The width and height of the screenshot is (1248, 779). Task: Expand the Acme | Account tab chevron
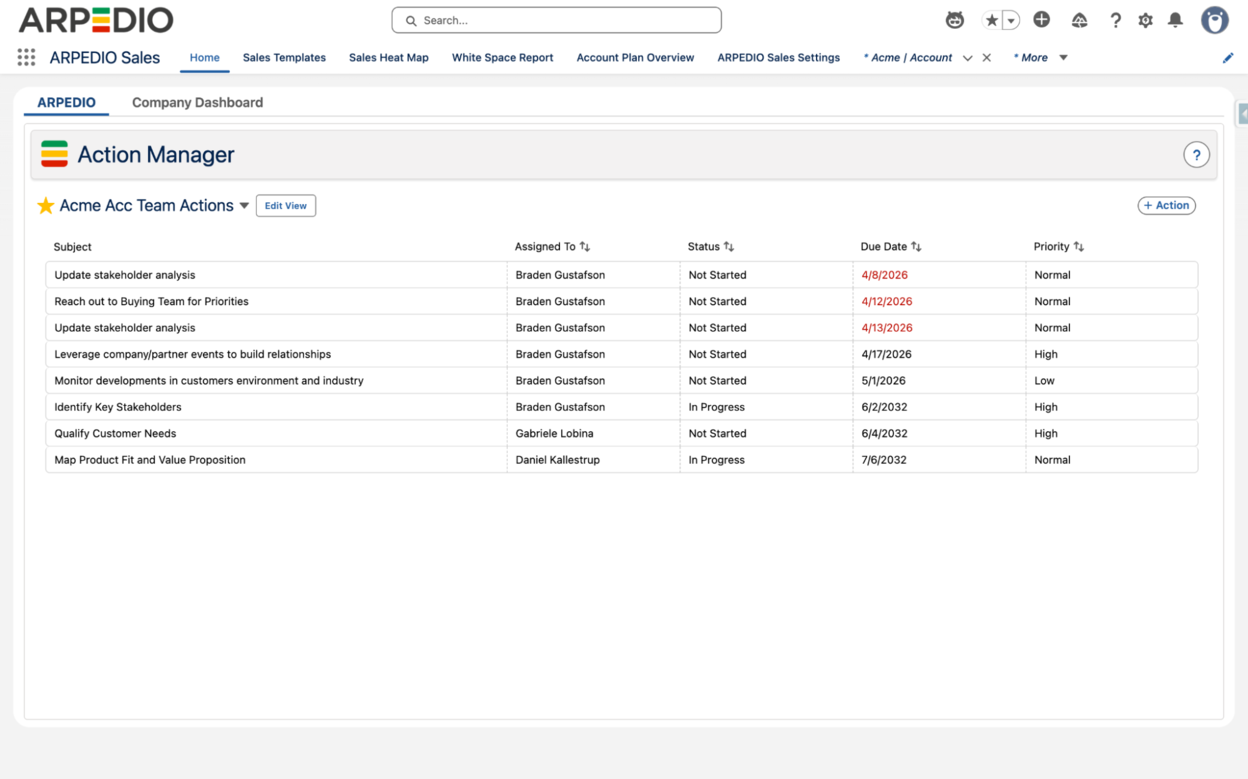click(x=967, y=58)
